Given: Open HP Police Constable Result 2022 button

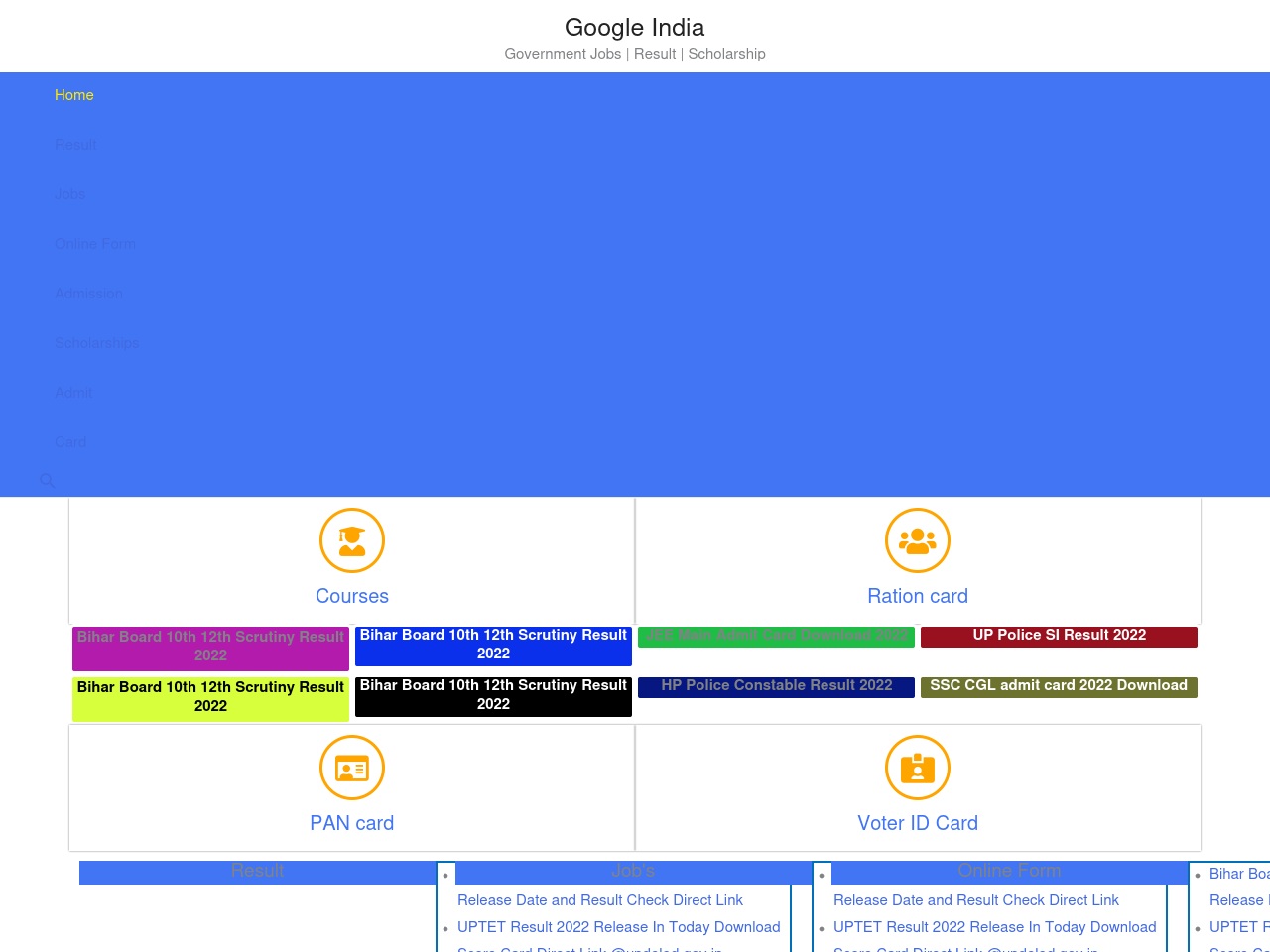Looking at the screenshot, I should [776, 687].
